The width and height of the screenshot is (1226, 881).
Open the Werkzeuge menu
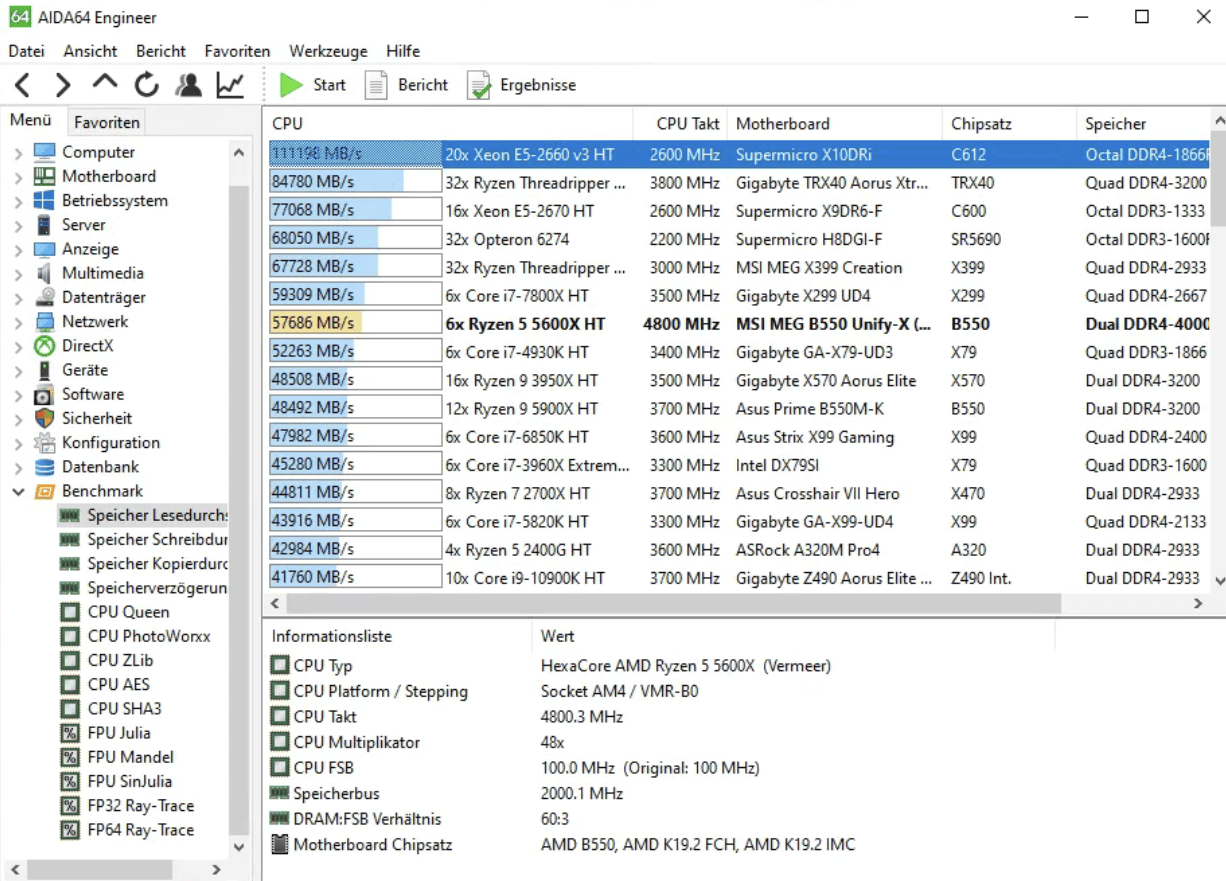tap(328, 51)
